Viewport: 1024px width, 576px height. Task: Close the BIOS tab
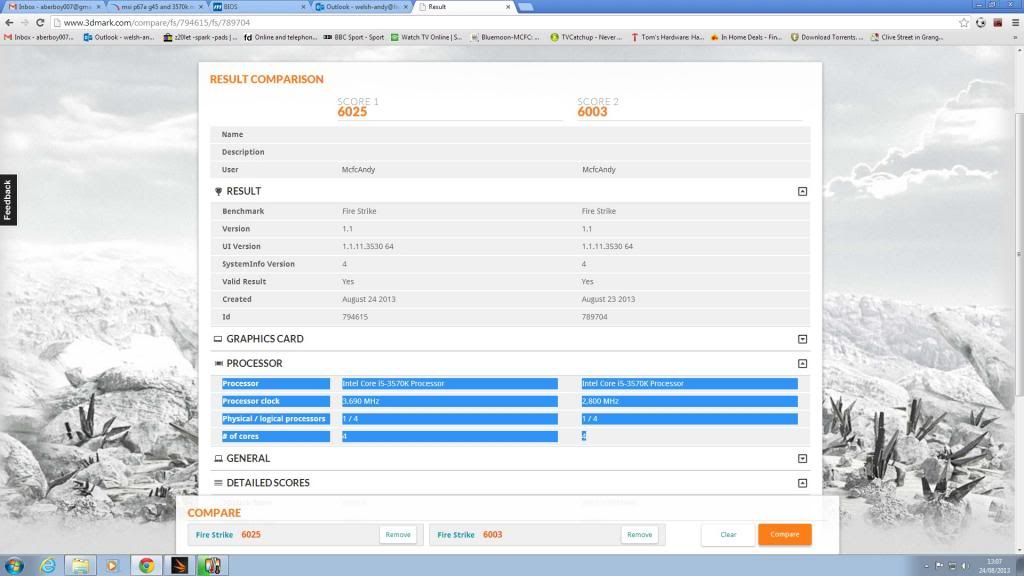[303, 7]
